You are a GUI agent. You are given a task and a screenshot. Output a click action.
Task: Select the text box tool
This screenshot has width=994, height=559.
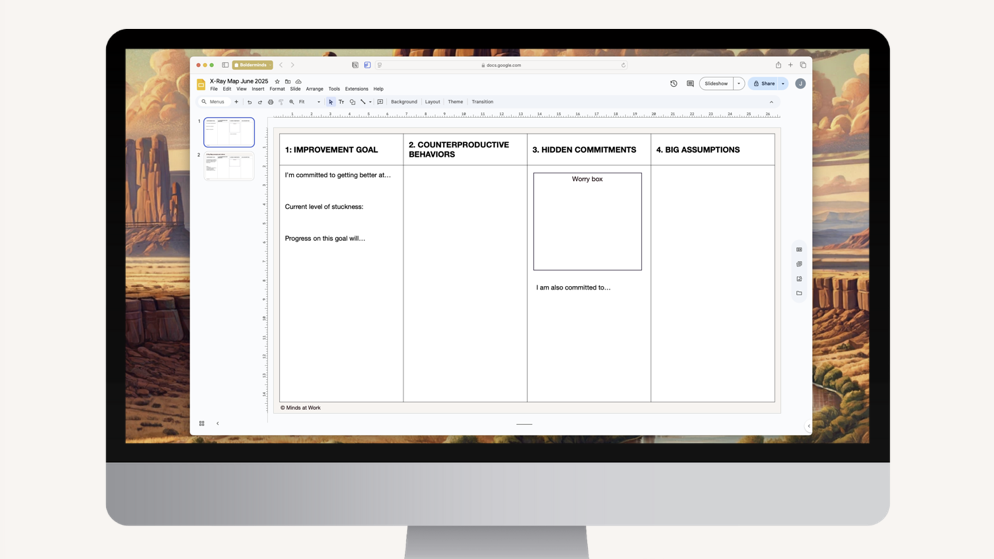tap(341, 101)
